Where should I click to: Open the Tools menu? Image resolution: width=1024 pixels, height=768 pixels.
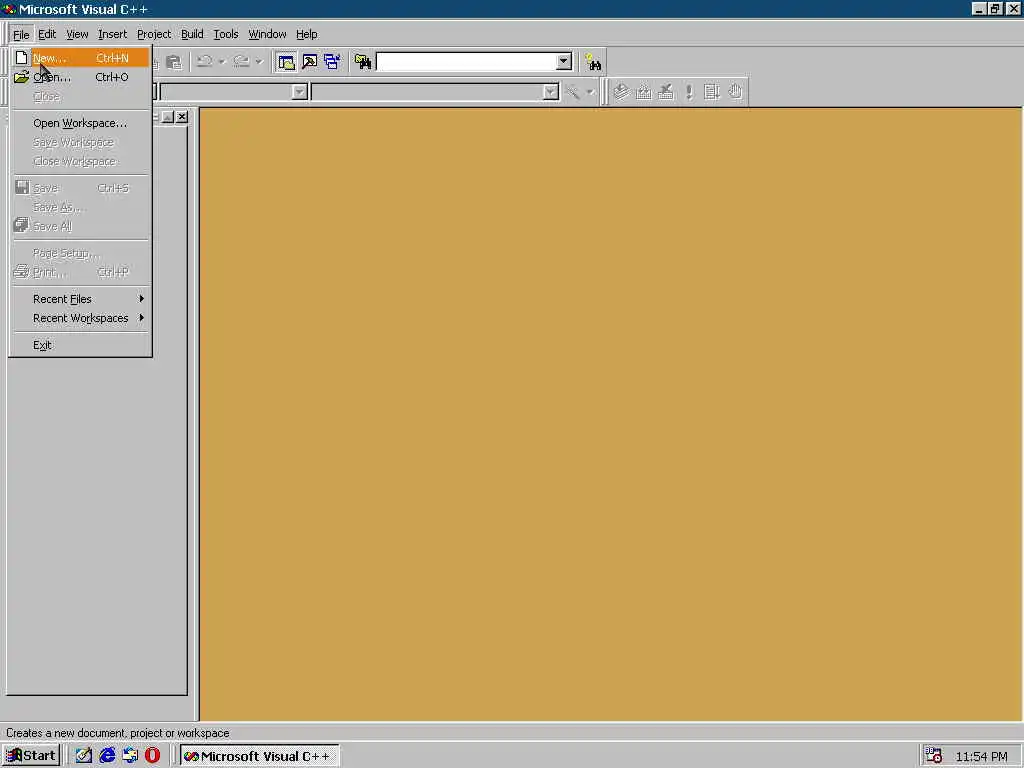point(226,34)
